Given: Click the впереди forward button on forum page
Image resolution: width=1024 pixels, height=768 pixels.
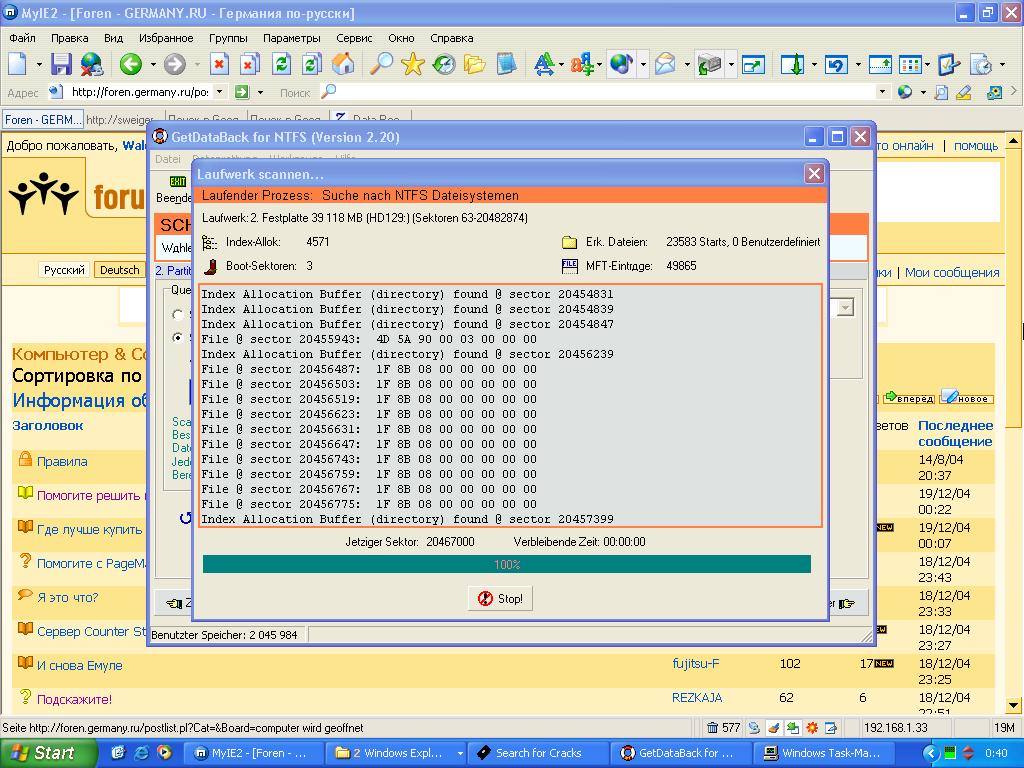Looking at the screenshot, I should click(910, 398).
